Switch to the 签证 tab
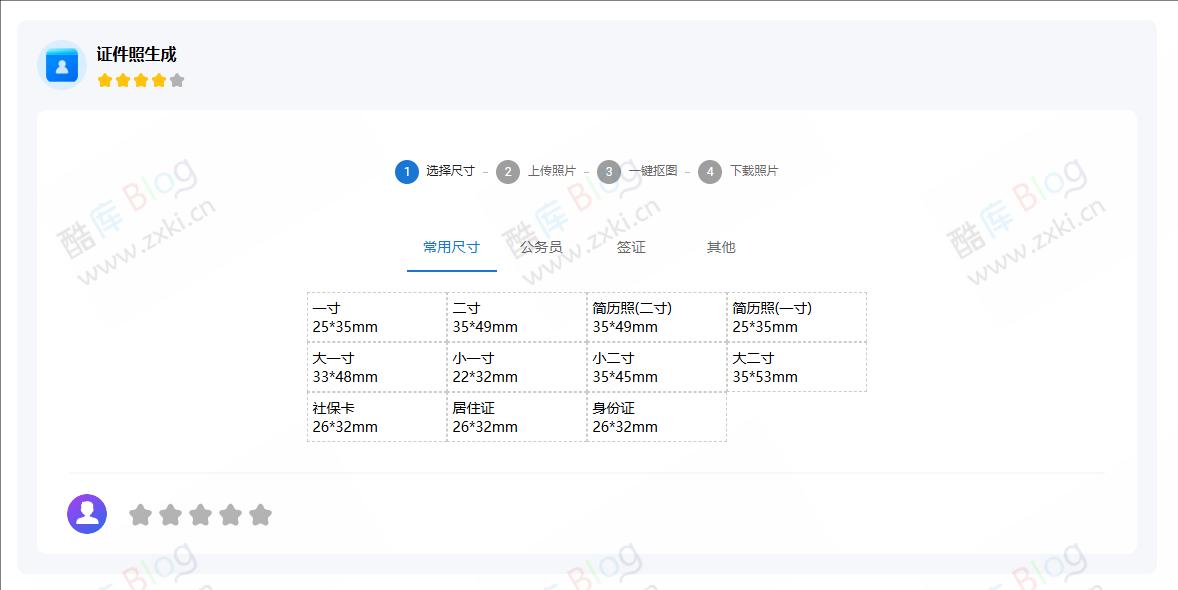Viewport: 1178px width, 590px height. pos(630,247)
